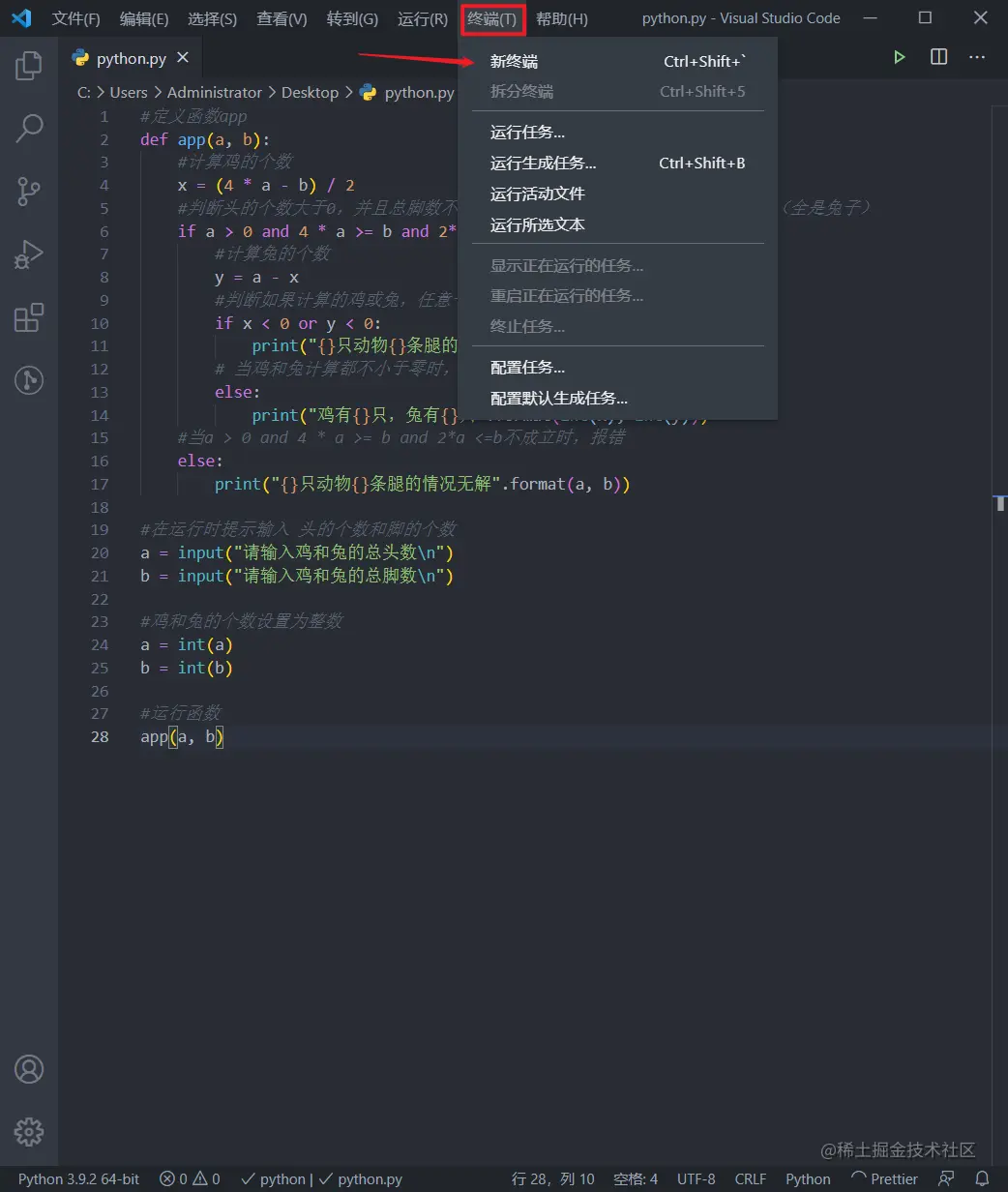Click C: in the breadcrumb path
This screenshot has width=1008, height=1192.
[84, 93]
